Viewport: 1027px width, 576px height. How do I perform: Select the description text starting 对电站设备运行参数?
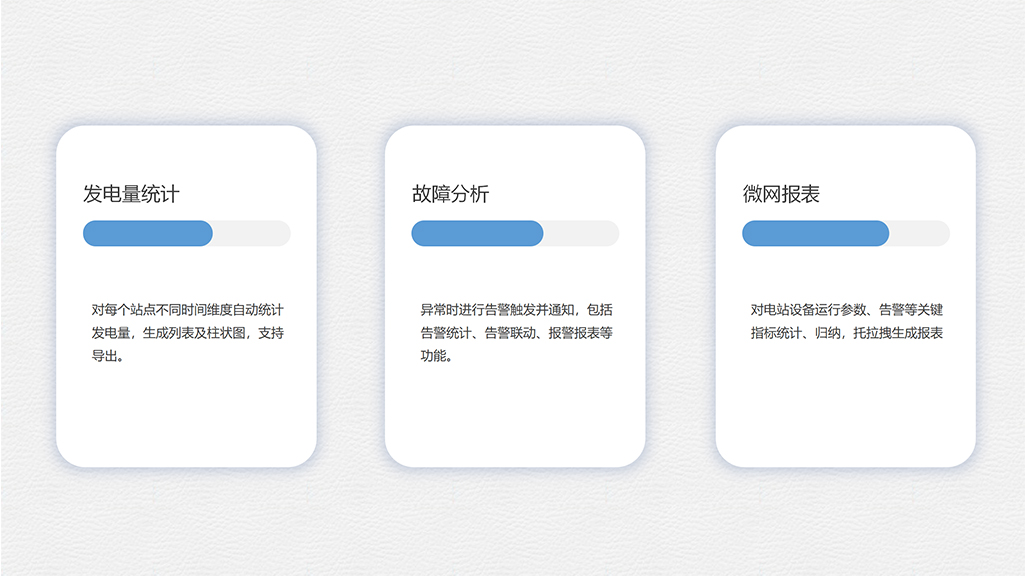pos(846,321)
